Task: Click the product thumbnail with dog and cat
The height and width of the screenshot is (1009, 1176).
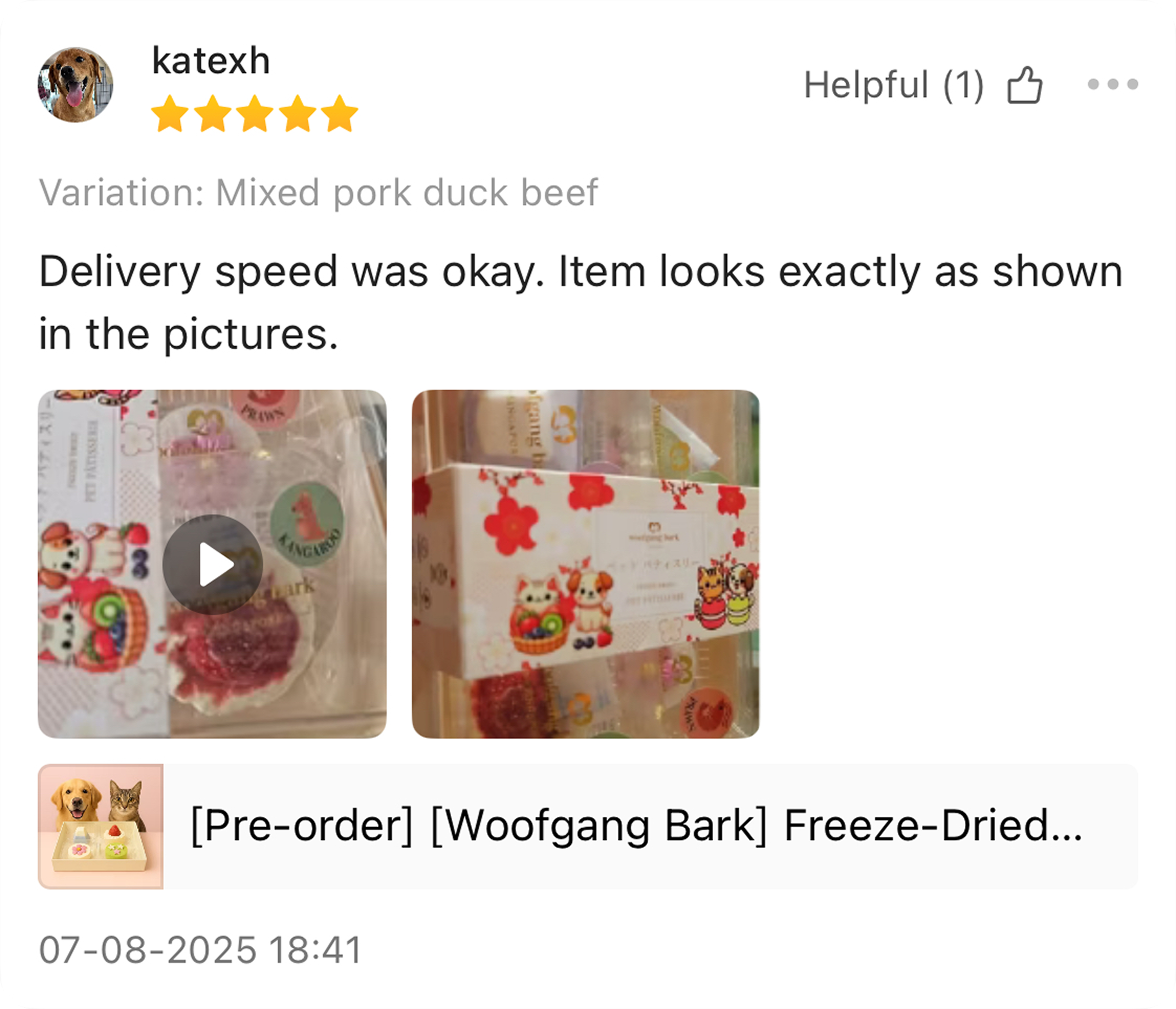Action: (x=101, y=826)
